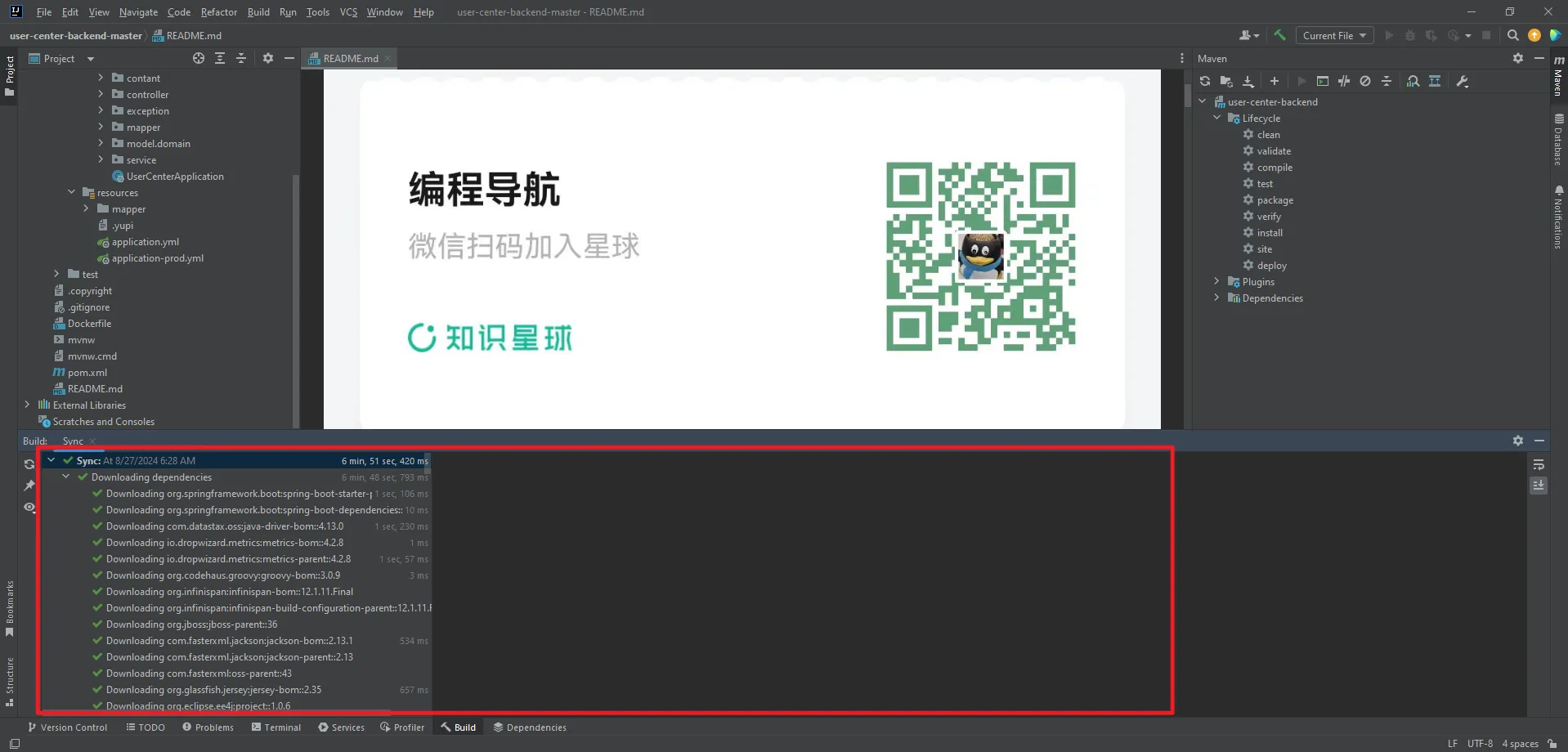This screenshot has width=1568, height=752.
Task: Open editor tab options three-dot menu
Action: [x=1182, y=58]
